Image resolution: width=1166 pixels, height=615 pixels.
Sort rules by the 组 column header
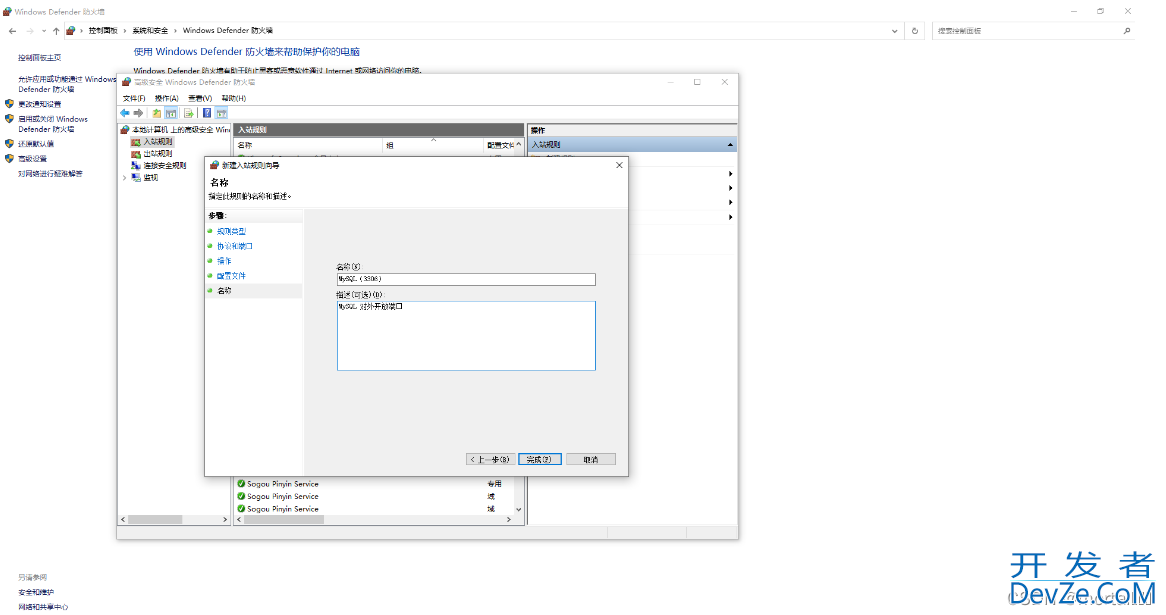(x=433, y=145)
